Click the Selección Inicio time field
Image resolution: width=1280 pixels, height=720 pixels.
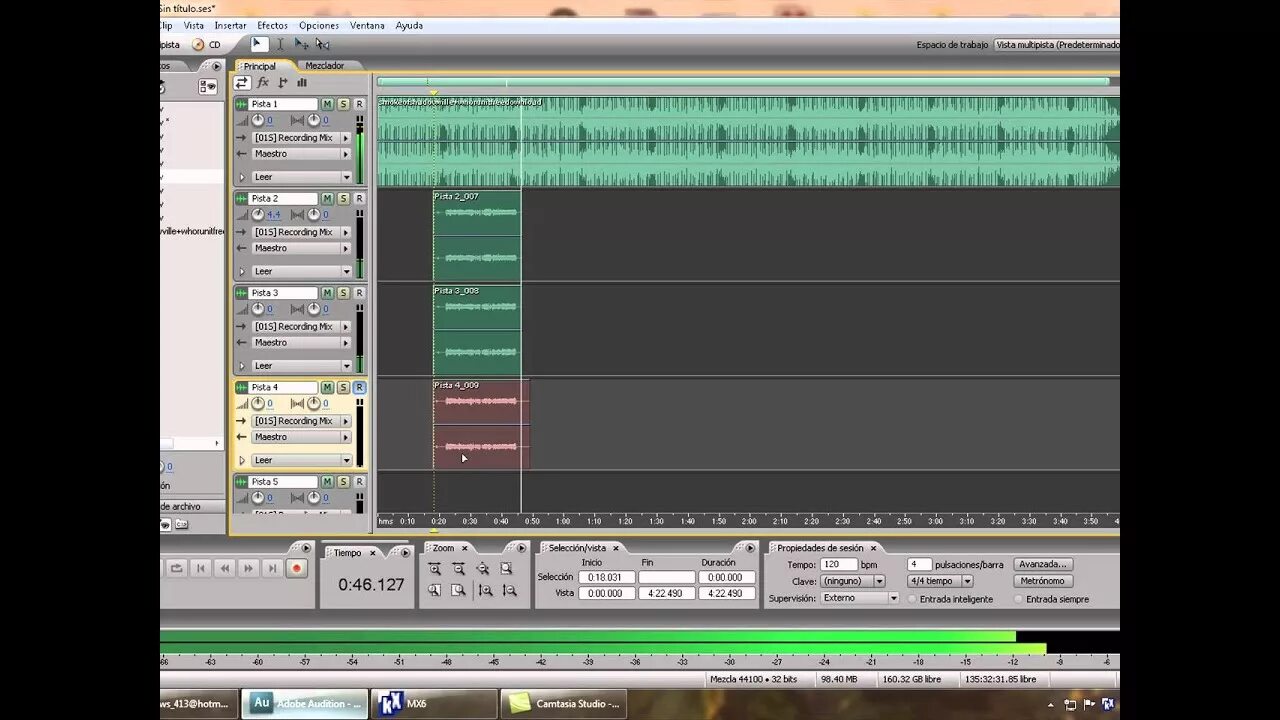[x=606, y=577]
